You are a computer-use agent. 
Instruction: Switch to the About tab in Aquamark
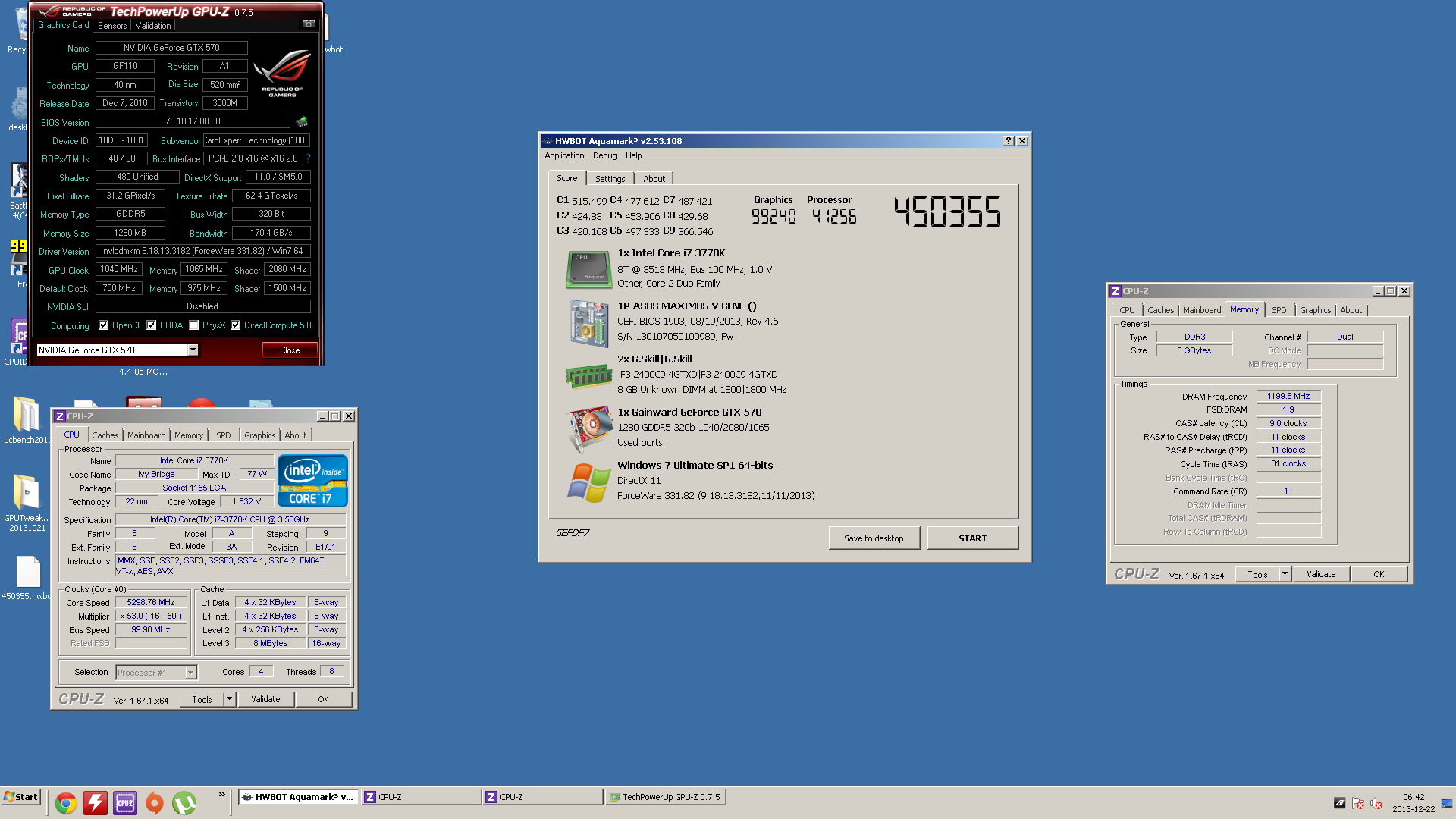654,179
